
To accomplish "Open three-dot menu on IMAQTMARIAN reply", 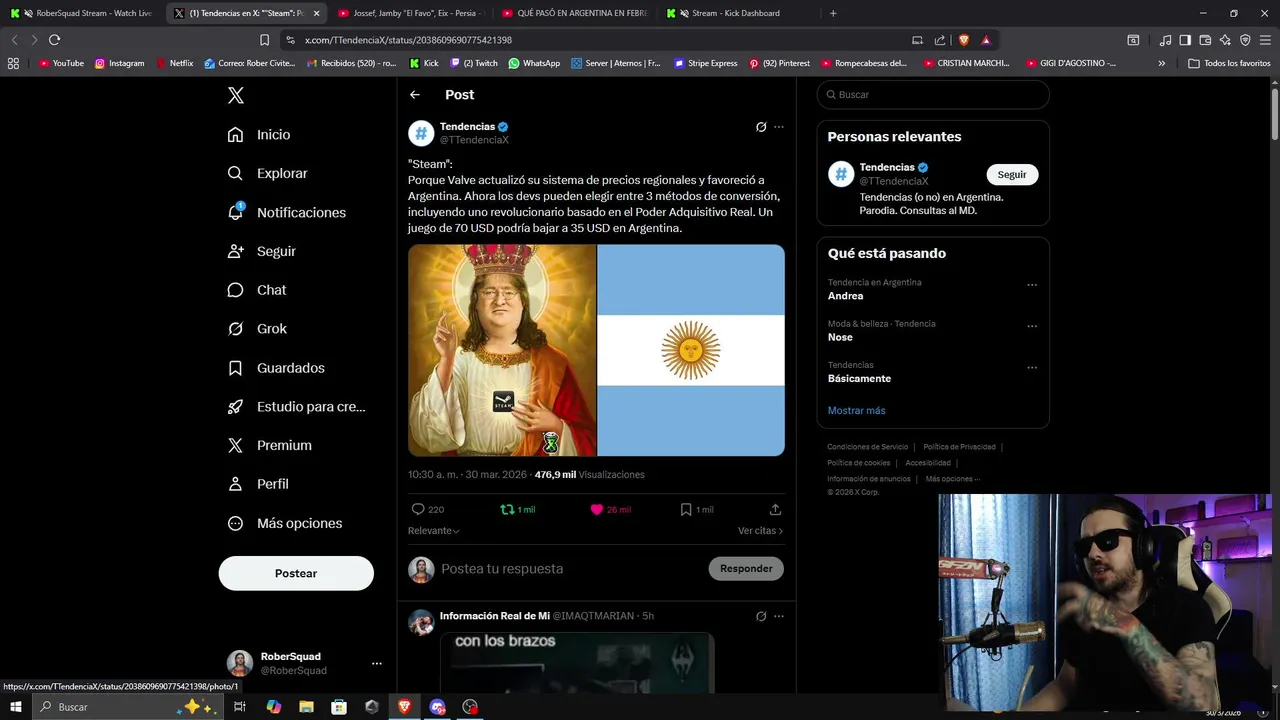I will (779, 616).
